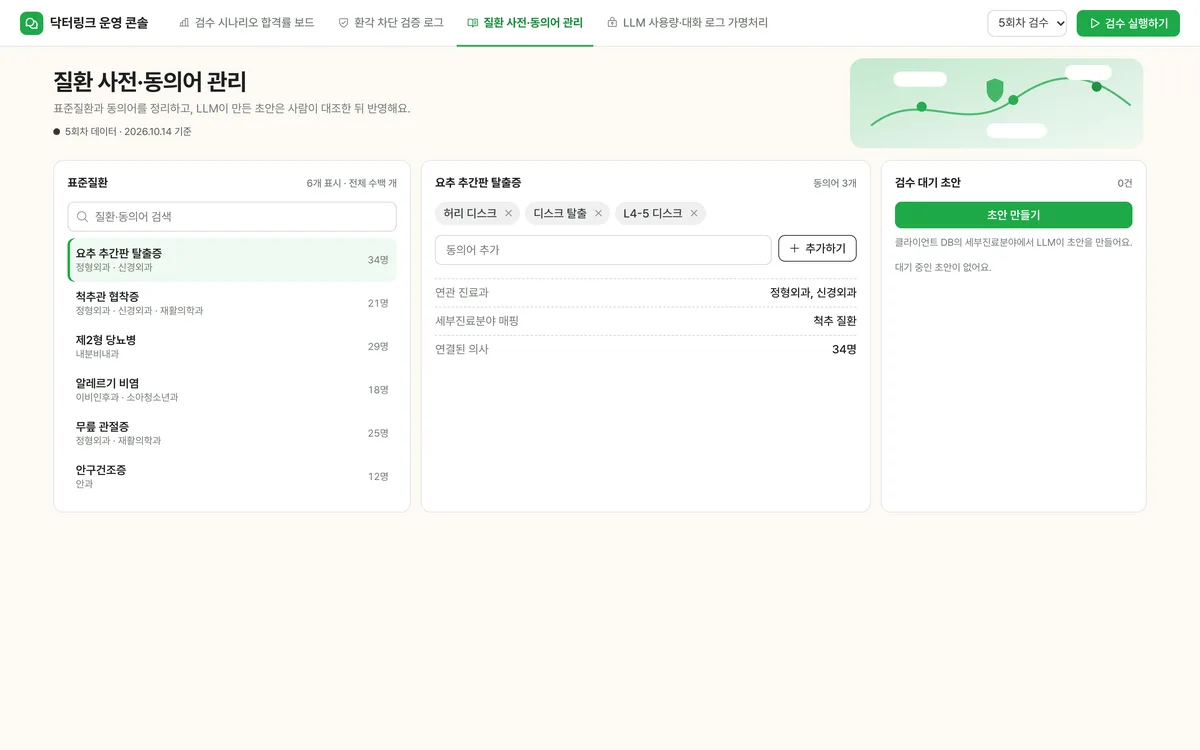Select 알레르기 비염 in disease list
The height and width of the screenshot is (750, 1200).
pyautogui.click(x=232, y=390)
